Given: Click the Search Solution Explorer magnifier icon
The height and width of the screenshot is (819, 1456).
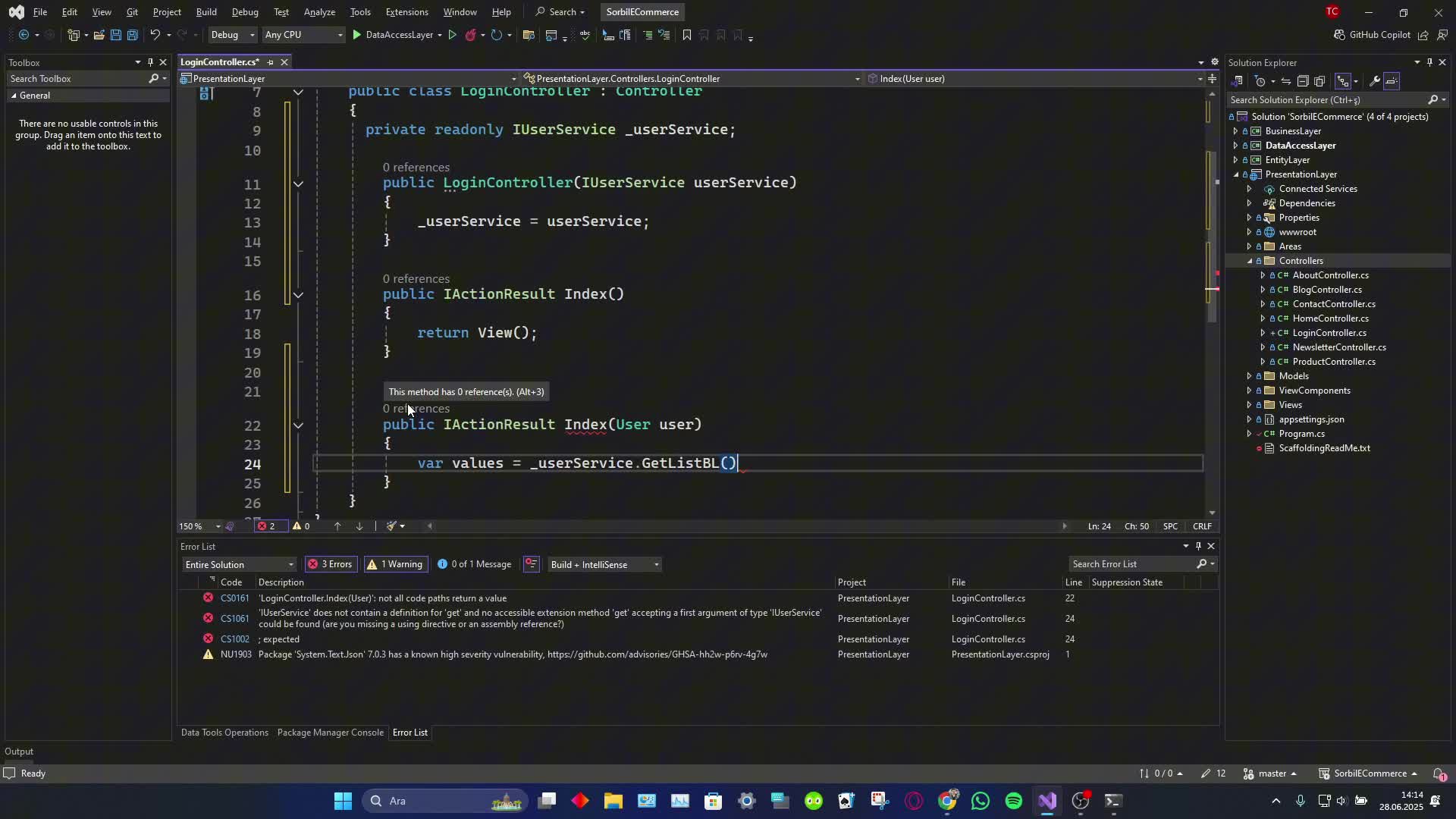Looking at the screenshot, I should pos(1432,100).
